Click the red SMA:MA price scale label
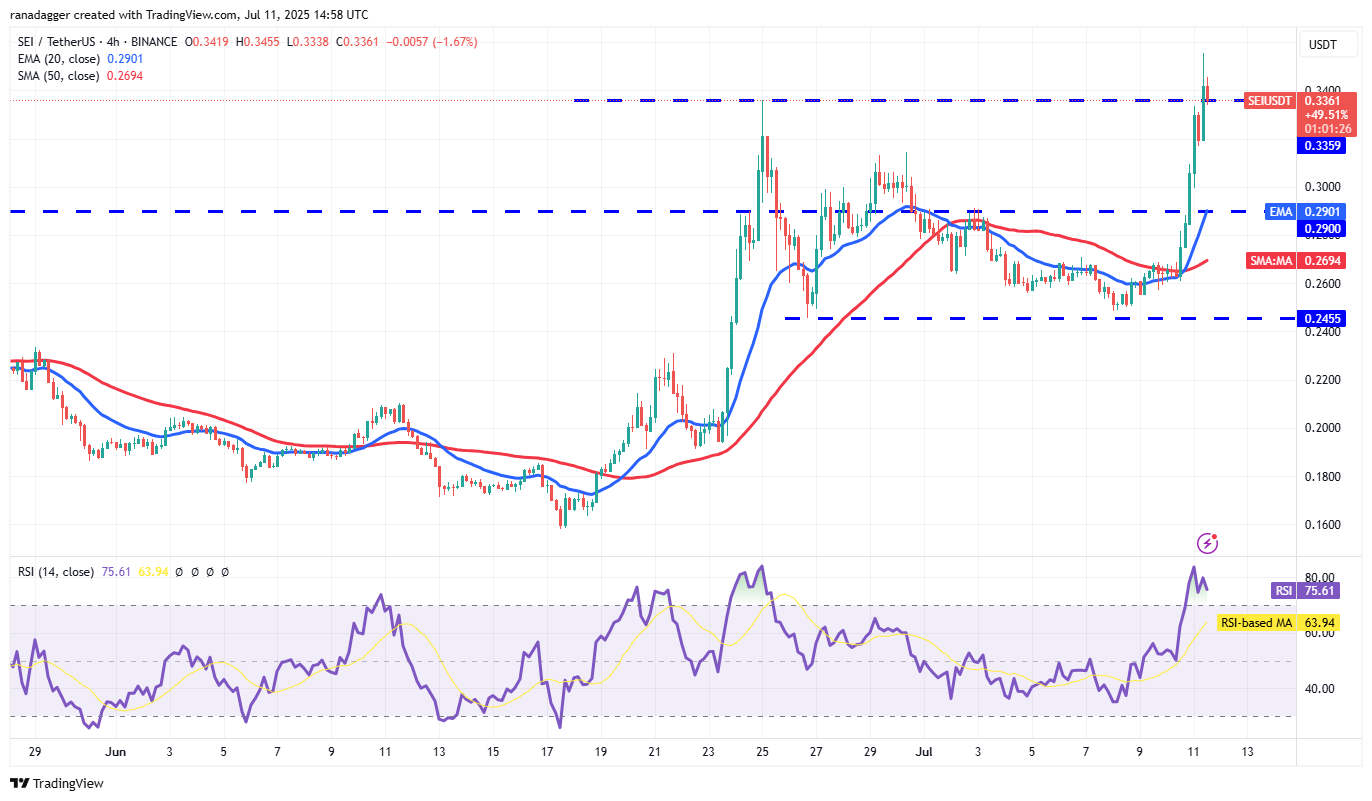The width and height of the screenshot is (1372, 801). tap(1271, 260)
